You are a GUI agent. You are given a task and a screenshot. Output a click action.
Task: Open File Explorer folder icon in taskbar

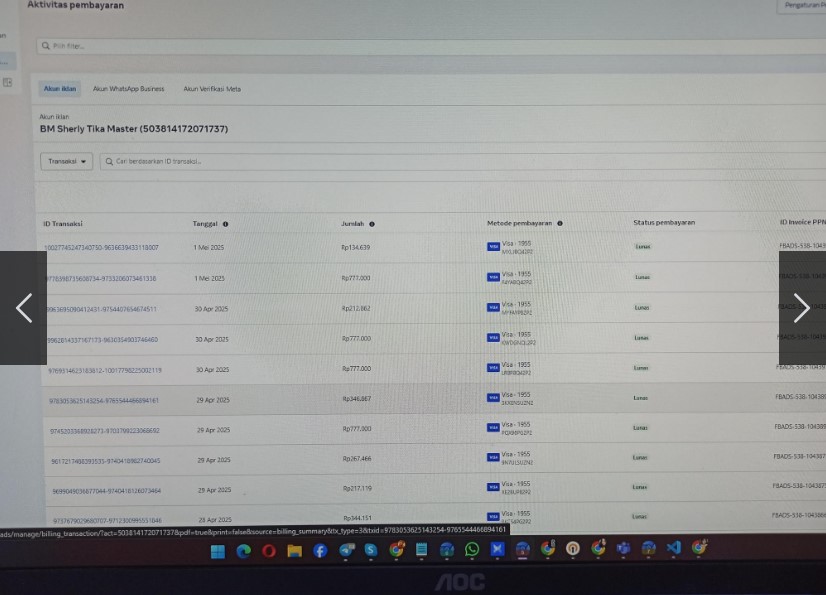[x=294, y=550]
